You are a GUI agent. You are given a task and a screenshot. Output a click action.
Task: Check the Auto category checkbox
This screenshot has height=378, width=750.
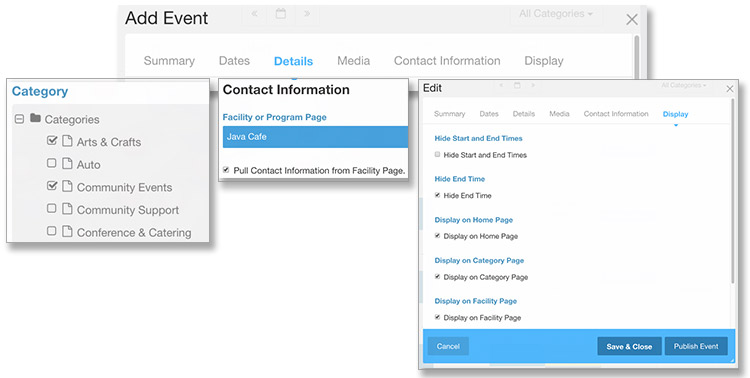52,163
